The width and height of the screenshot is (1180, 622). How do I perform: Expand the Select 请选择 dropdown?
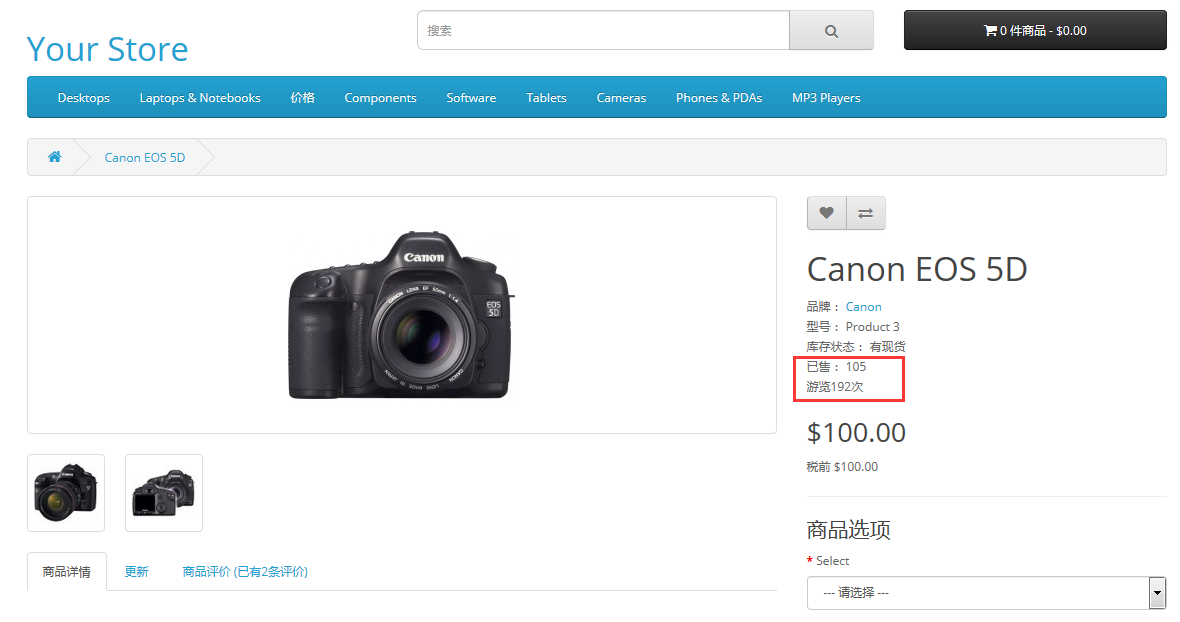click(x=986, y=593)
